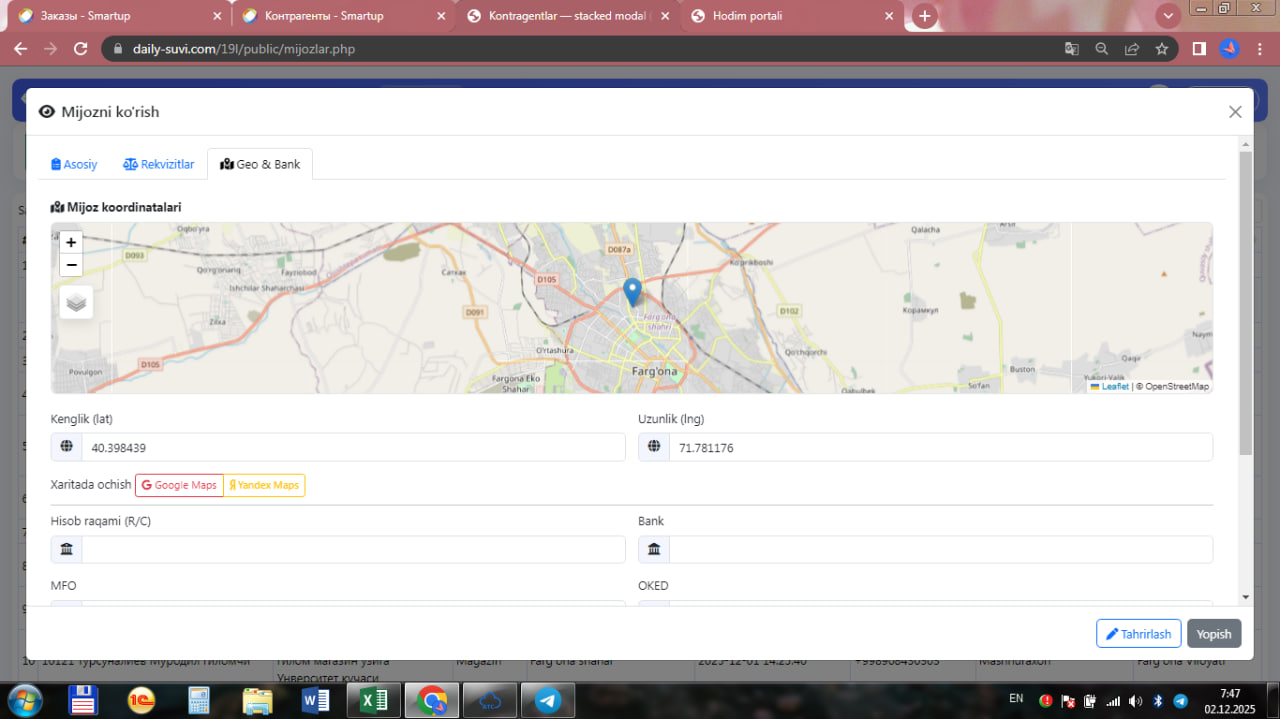
Task: Click the Tahrirlash edit button
Action: pos(1138,634)
